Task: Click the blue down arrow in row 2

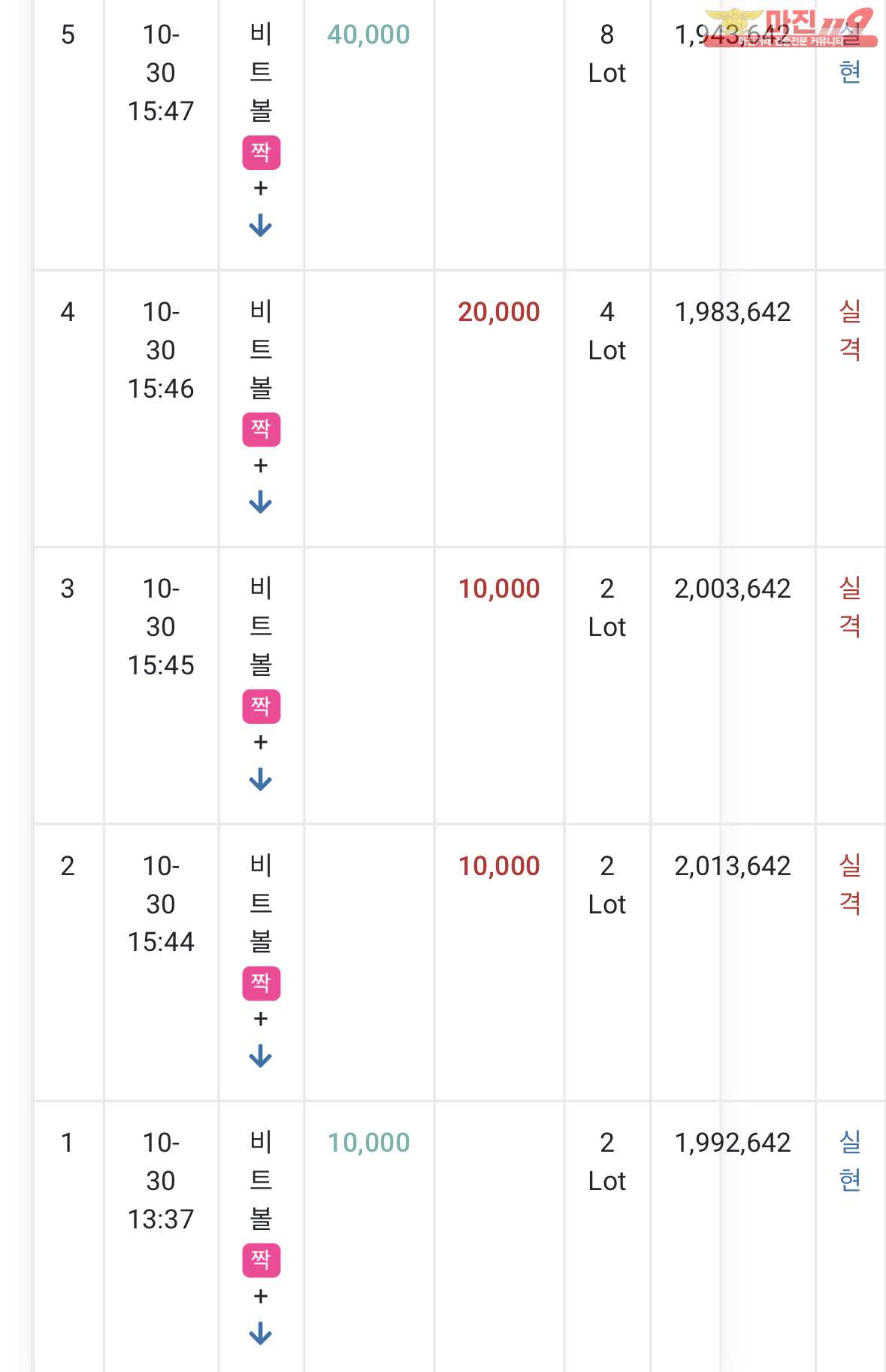Action: (x=260, y=1056)
